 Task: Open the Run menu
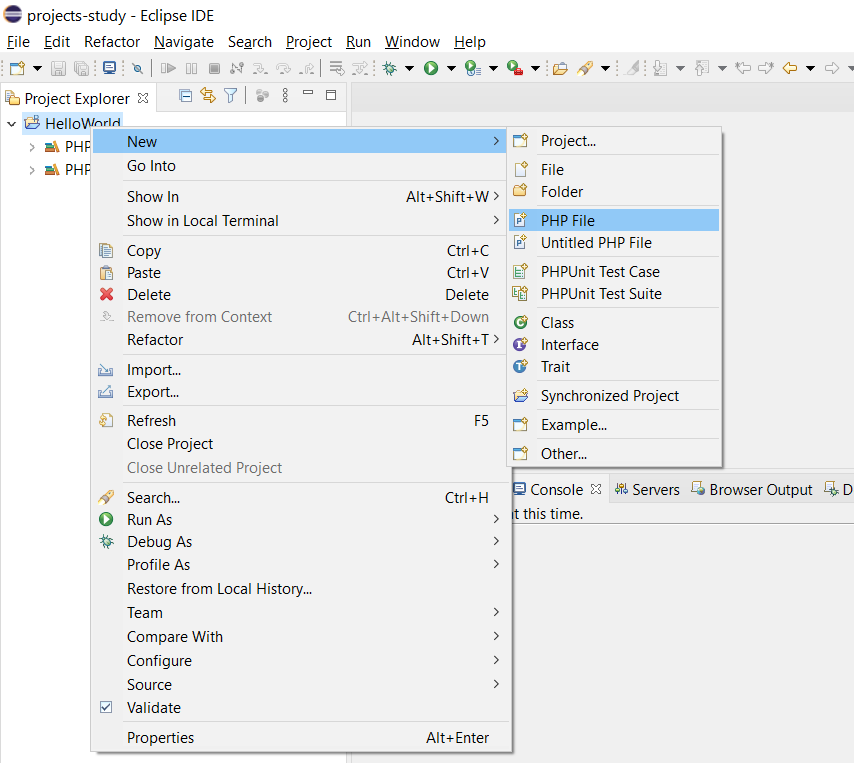(x=358, y=42)
